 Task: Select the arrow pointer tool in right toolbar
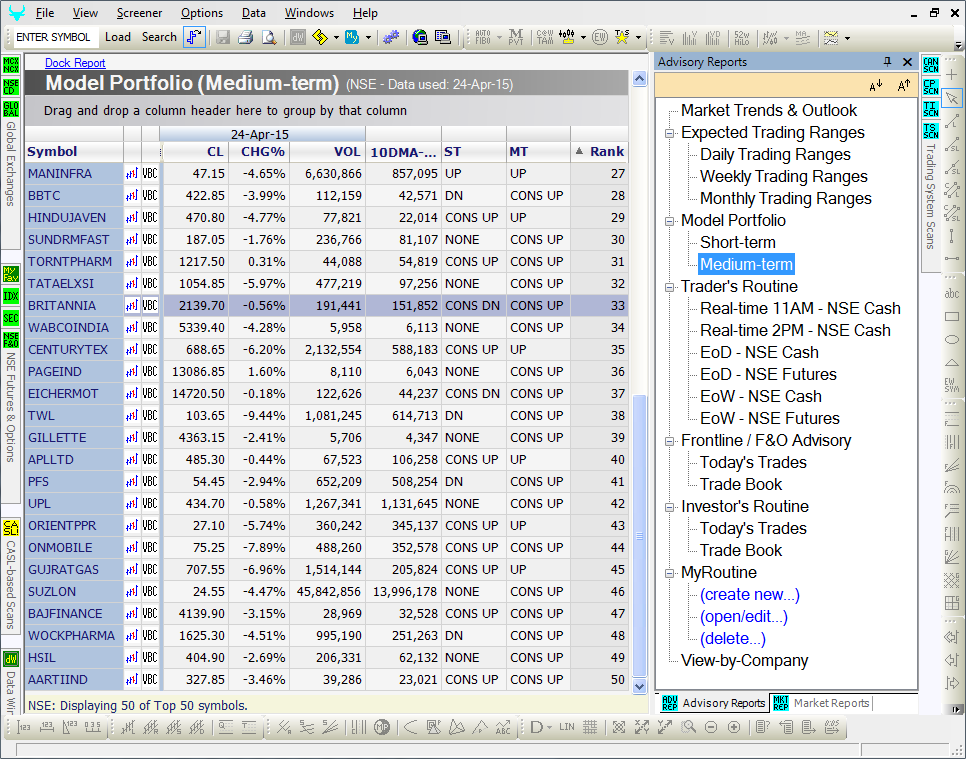952,98
